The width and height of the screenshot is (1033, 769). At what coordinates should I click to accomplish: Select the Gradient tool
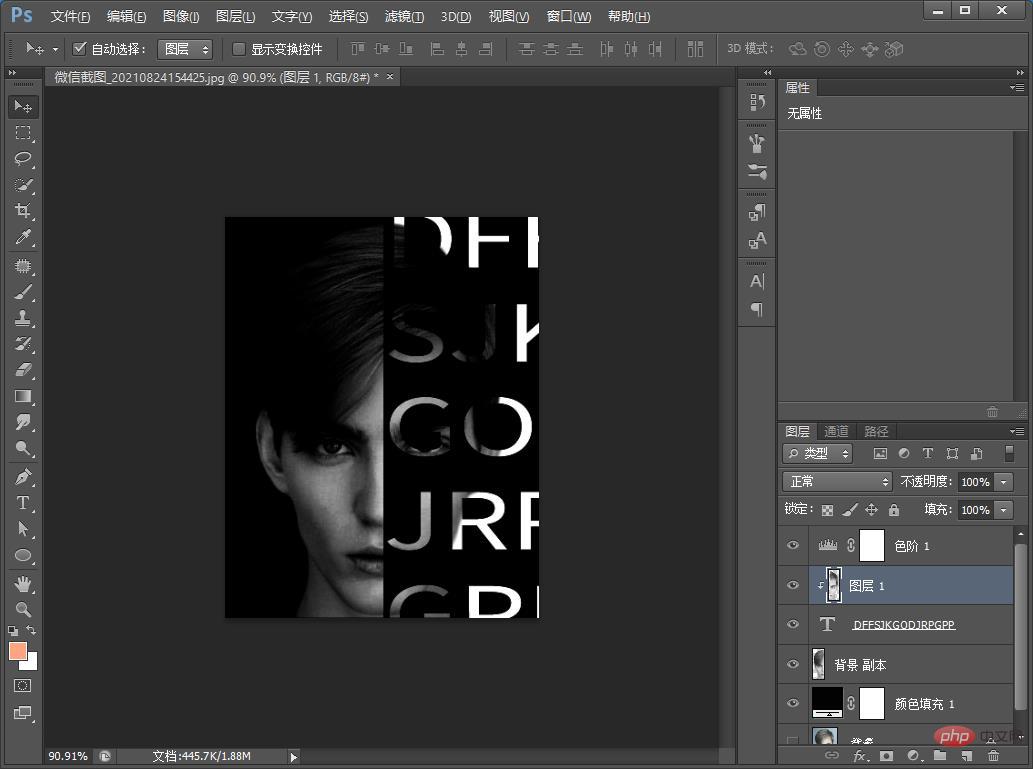23,396
